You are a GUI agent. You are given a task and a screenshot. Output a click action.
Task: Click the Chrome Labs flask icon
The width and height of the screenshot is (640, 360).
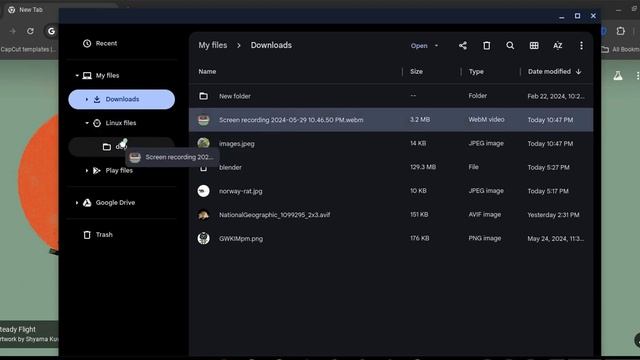pos(618,76)
